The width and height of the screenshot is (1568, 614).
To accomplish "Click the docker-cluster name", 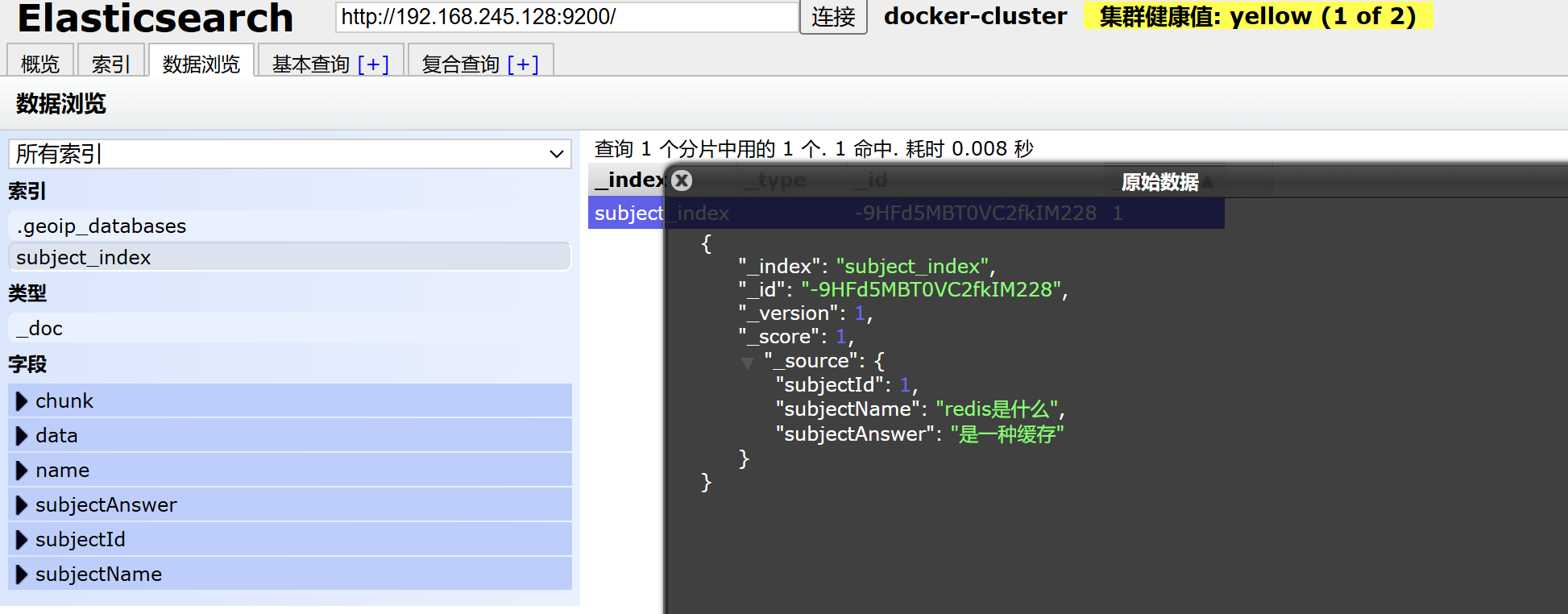I will 975,16.
